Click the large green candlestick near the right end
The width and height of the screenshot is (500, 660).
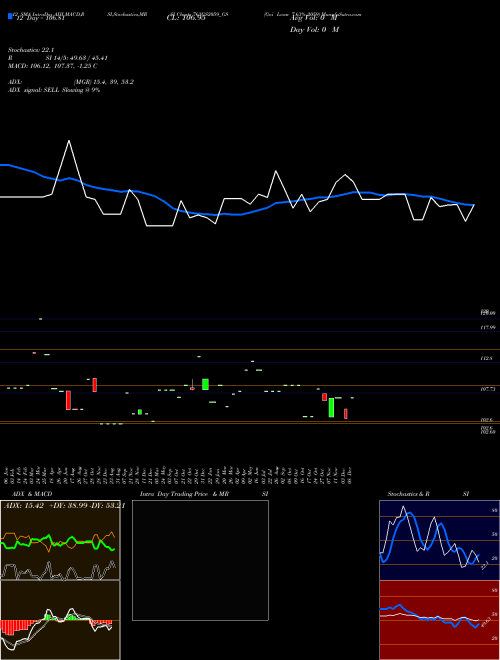pyautogui.click(x=331, y=407)
